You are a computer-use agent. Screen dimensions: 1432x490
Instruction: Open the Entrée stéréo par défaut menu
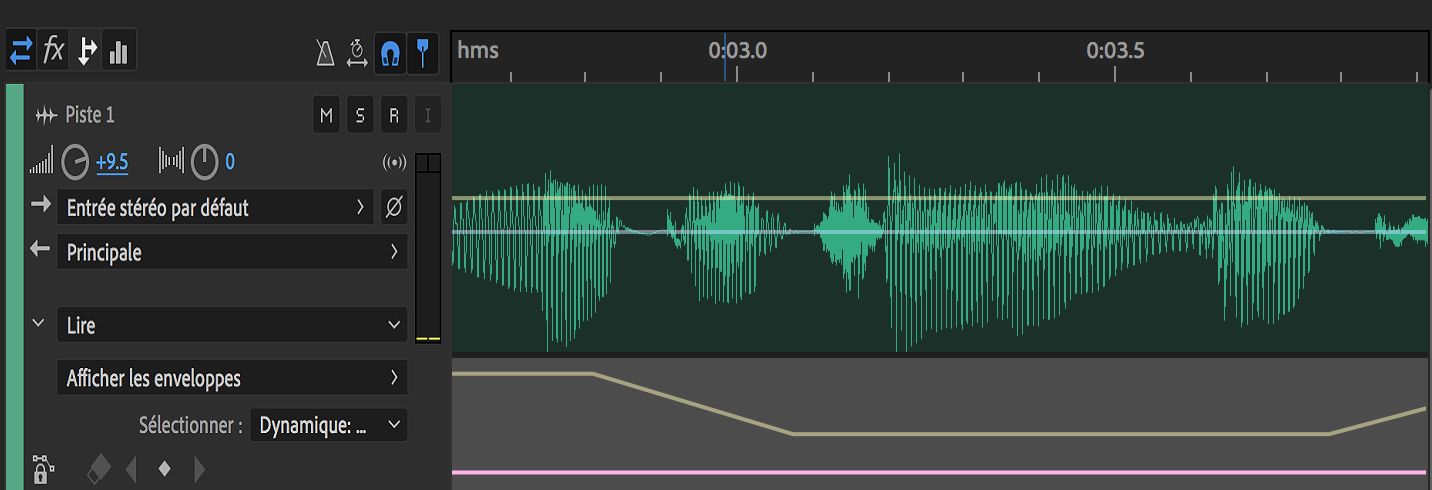(215, 208)
